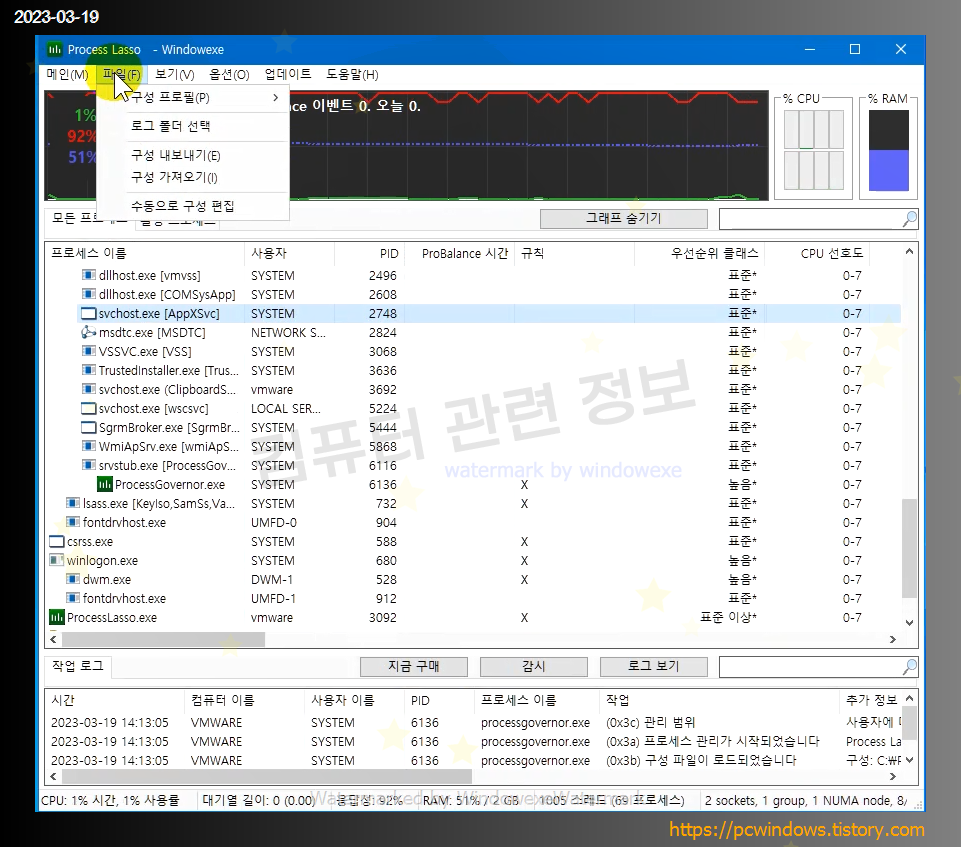Click the log entry 프로세스 관리가 시작되었습니다
Screen dimensions: 961x847
(712, 741)
